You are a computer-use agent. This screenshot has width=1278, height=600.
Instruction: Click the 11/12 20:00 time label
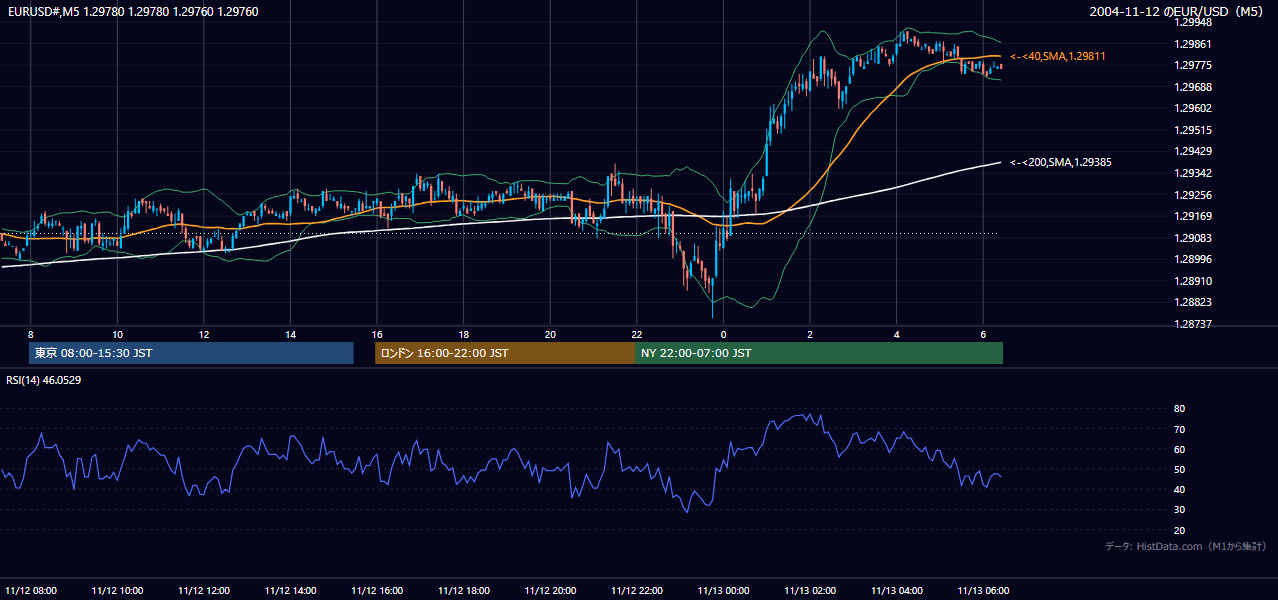[551, 590]
